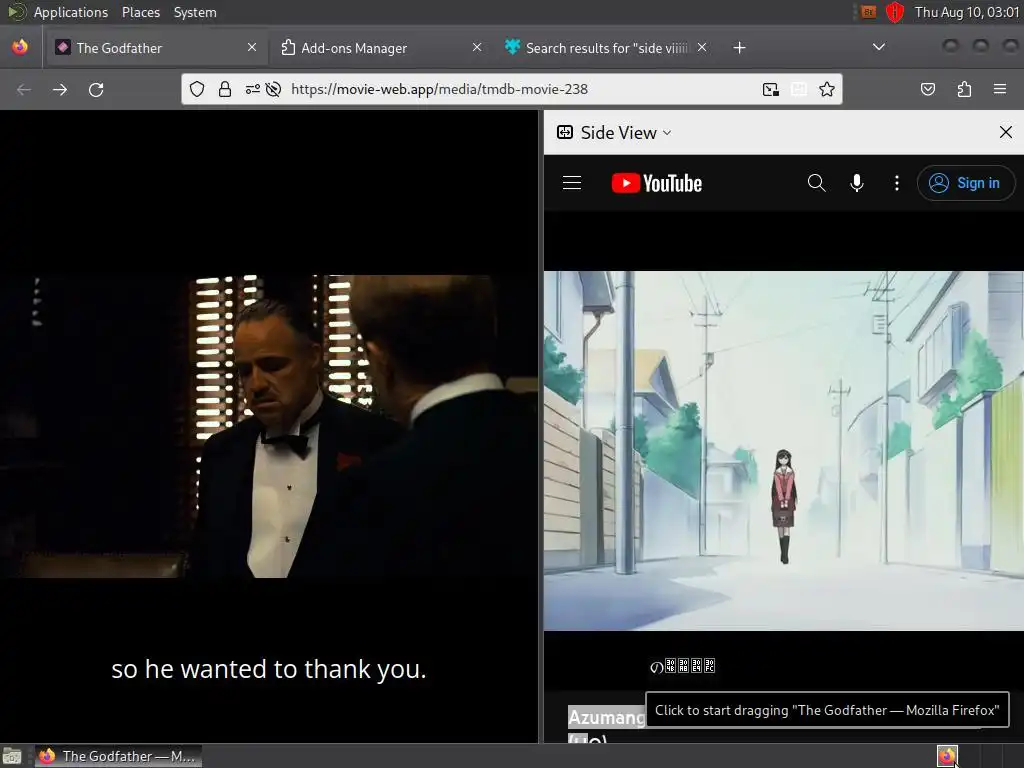Toggle picture-in-picture from address bar
This screenshot has height=768, width=1024.
click(x=771, y=89)
